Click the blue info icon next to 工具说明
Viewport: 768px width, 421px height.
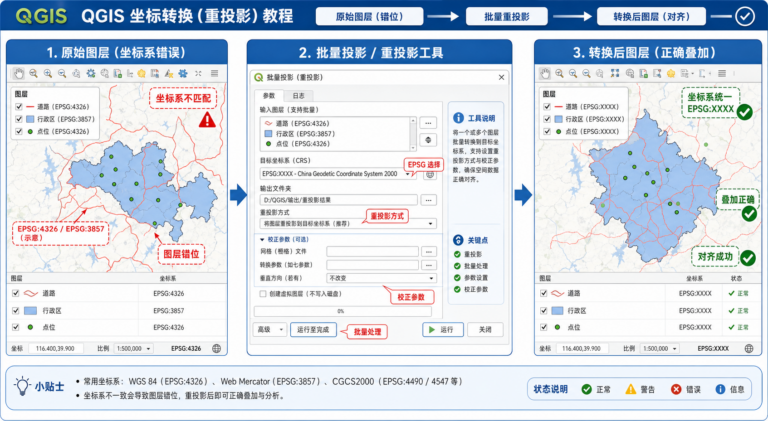tap(458, 118)
